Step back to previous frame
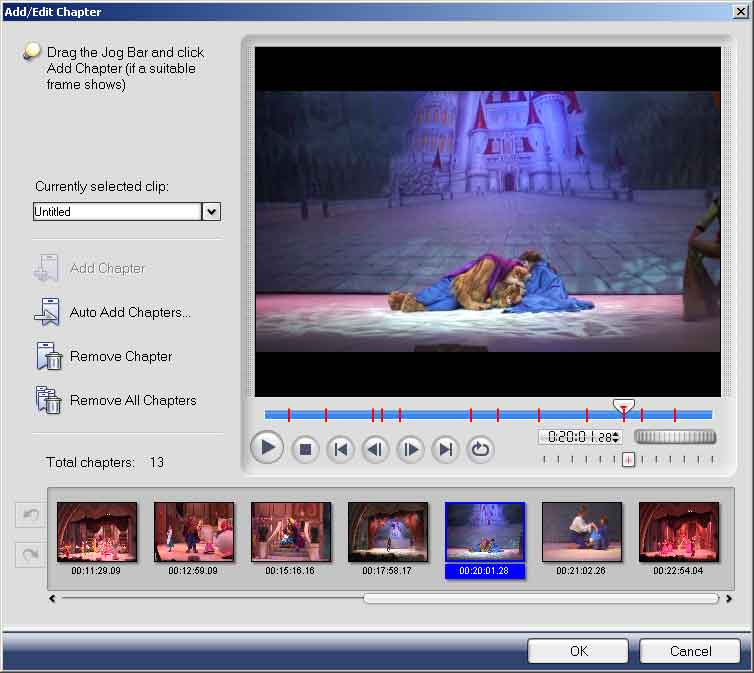This screenshot has width=754, height=673. coord(376,449)
